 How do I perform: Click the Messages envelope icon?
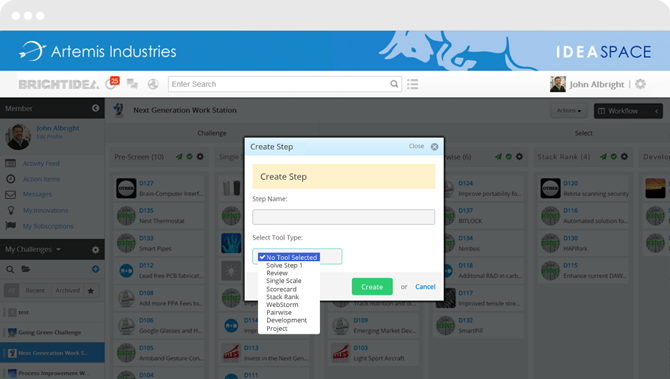point(11,194)
